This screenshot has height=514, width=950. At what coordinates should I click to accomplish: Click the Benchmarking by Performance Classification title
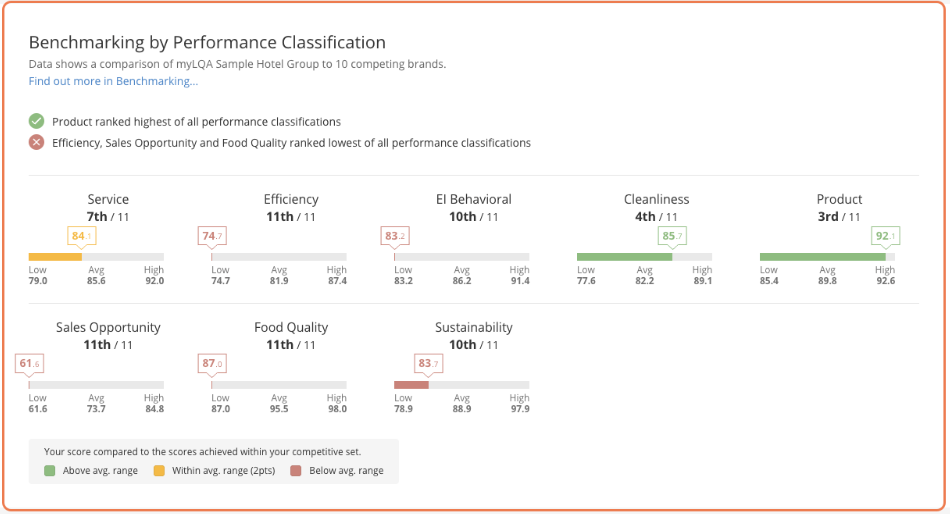pos(207,43)
